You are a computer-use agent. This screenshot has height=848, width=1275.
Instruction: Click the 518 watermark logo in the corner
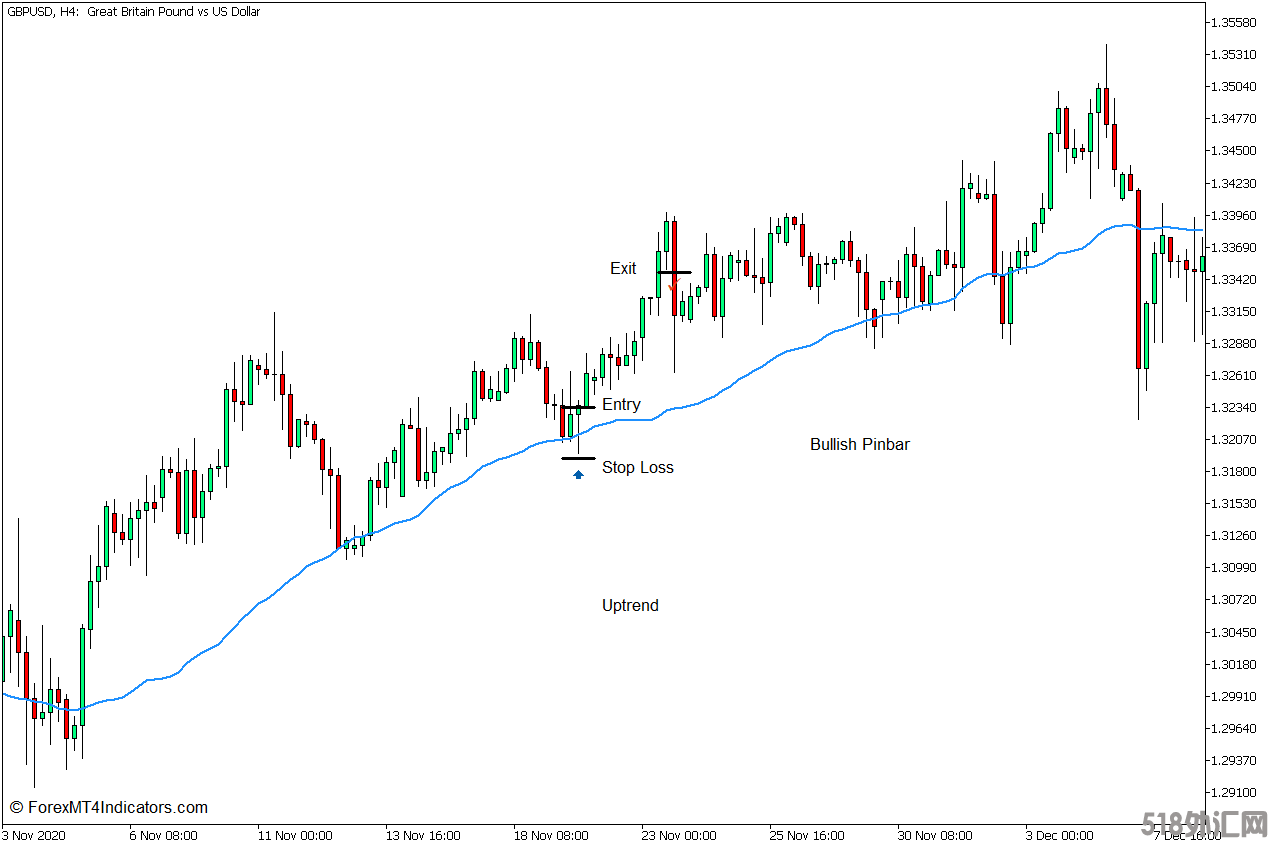(1204, 824)
